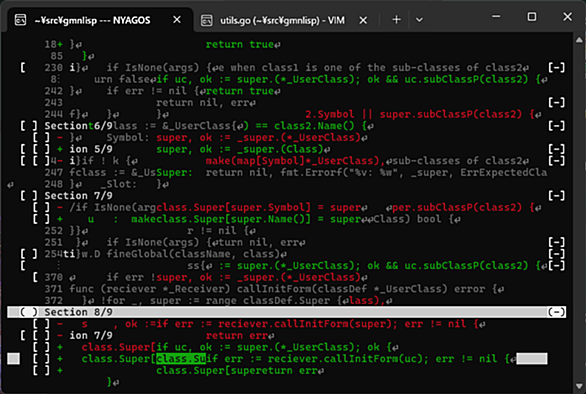This screenshot has height=394, width=586.
Task: Collapse Section 6/9 using the [-] marker
Action: (x=556, y=126)
